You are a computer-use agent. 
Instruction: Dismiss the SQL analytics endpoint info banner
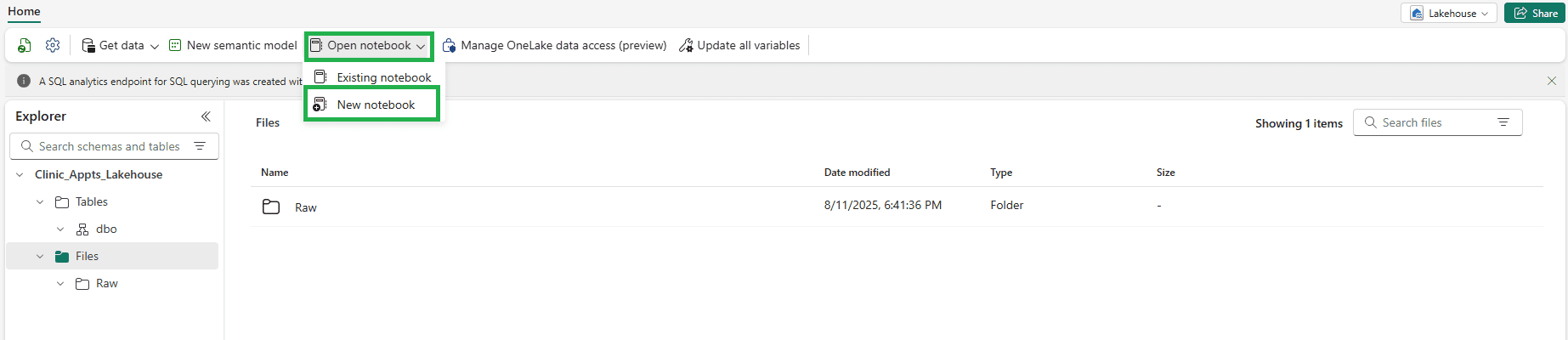click(x=1552, y=82)
